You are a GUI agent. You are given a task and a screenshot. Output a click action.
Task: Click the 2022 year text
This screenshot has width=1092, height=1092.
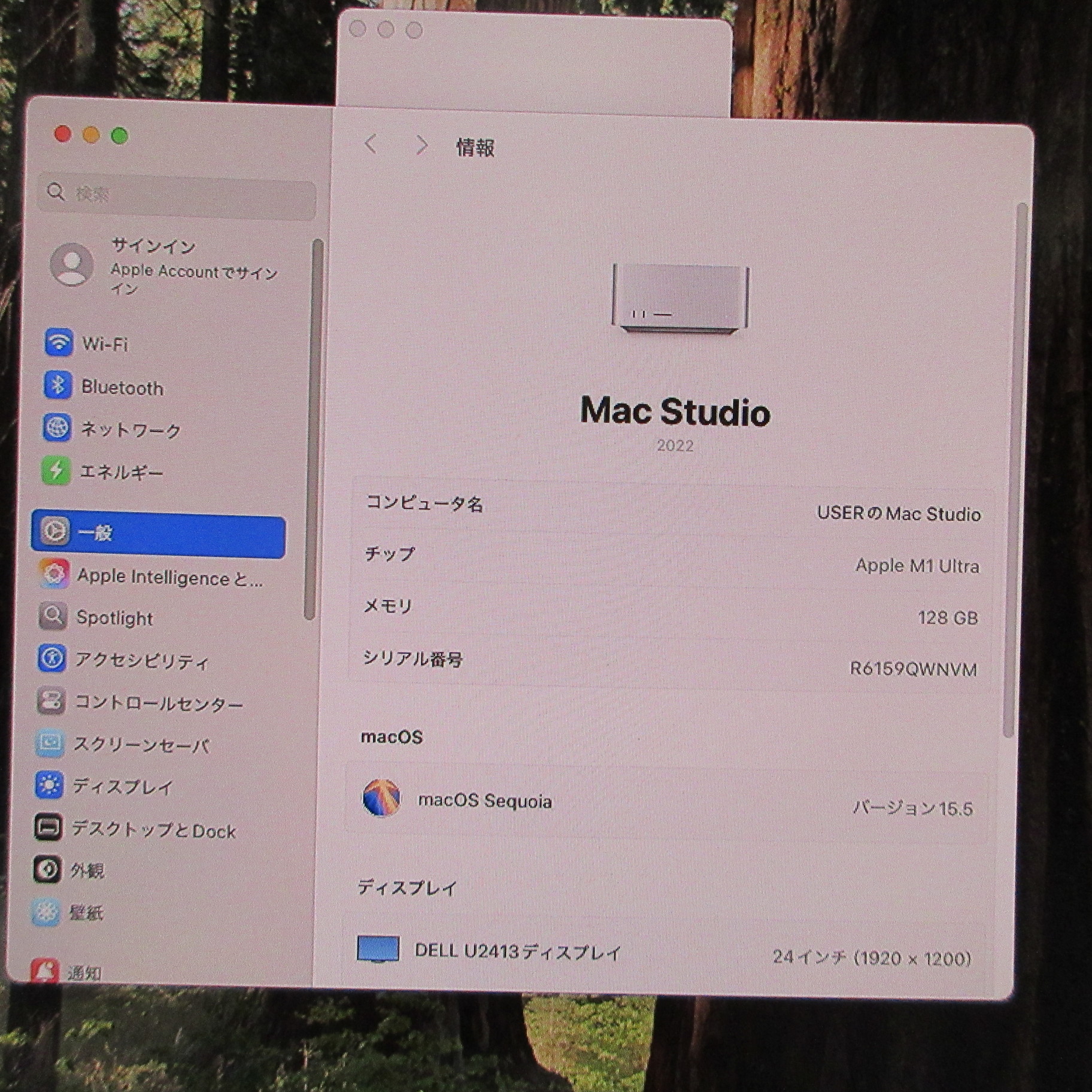(x=675, y=445)
